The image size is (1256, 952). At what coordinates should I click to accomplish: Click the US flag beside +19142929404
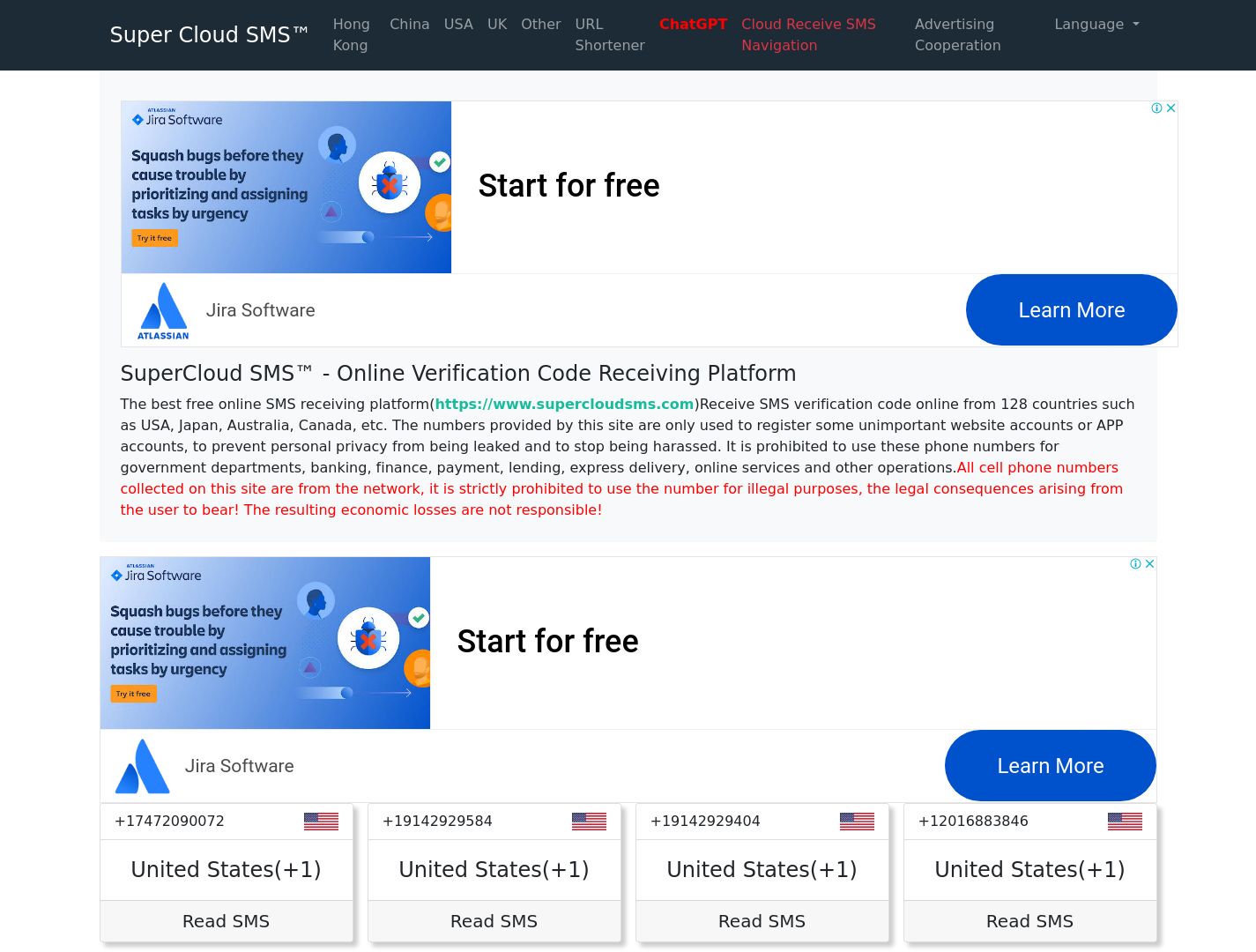point(857,821)
